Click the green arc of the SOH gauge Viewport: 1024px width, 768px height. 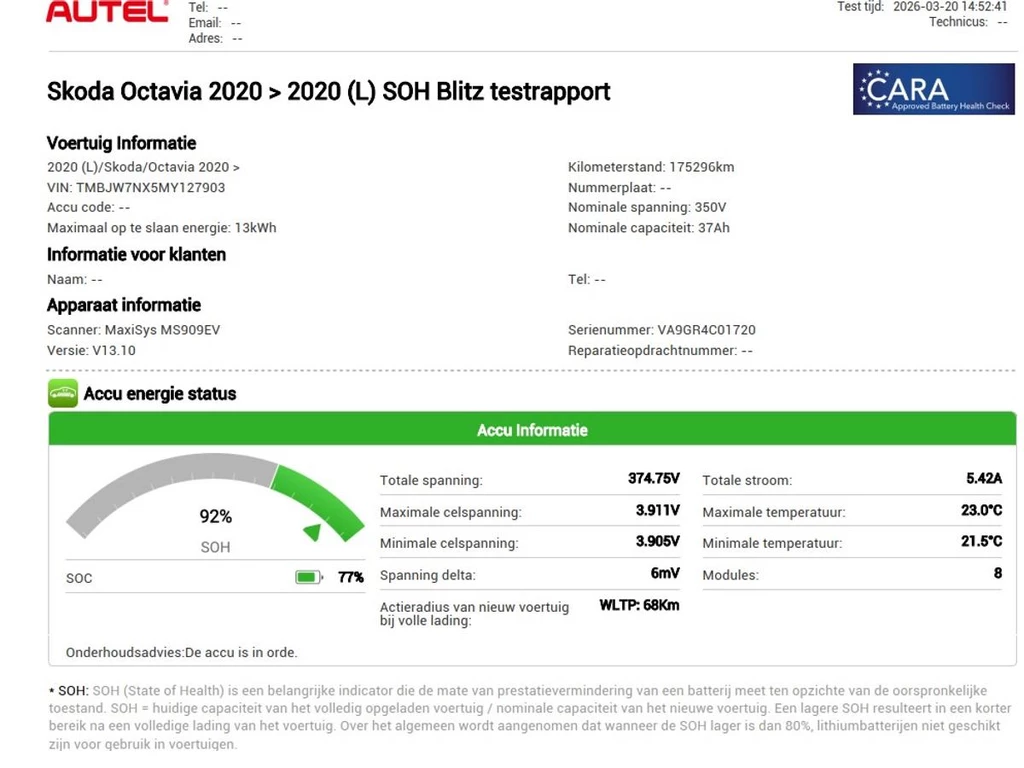325,496
